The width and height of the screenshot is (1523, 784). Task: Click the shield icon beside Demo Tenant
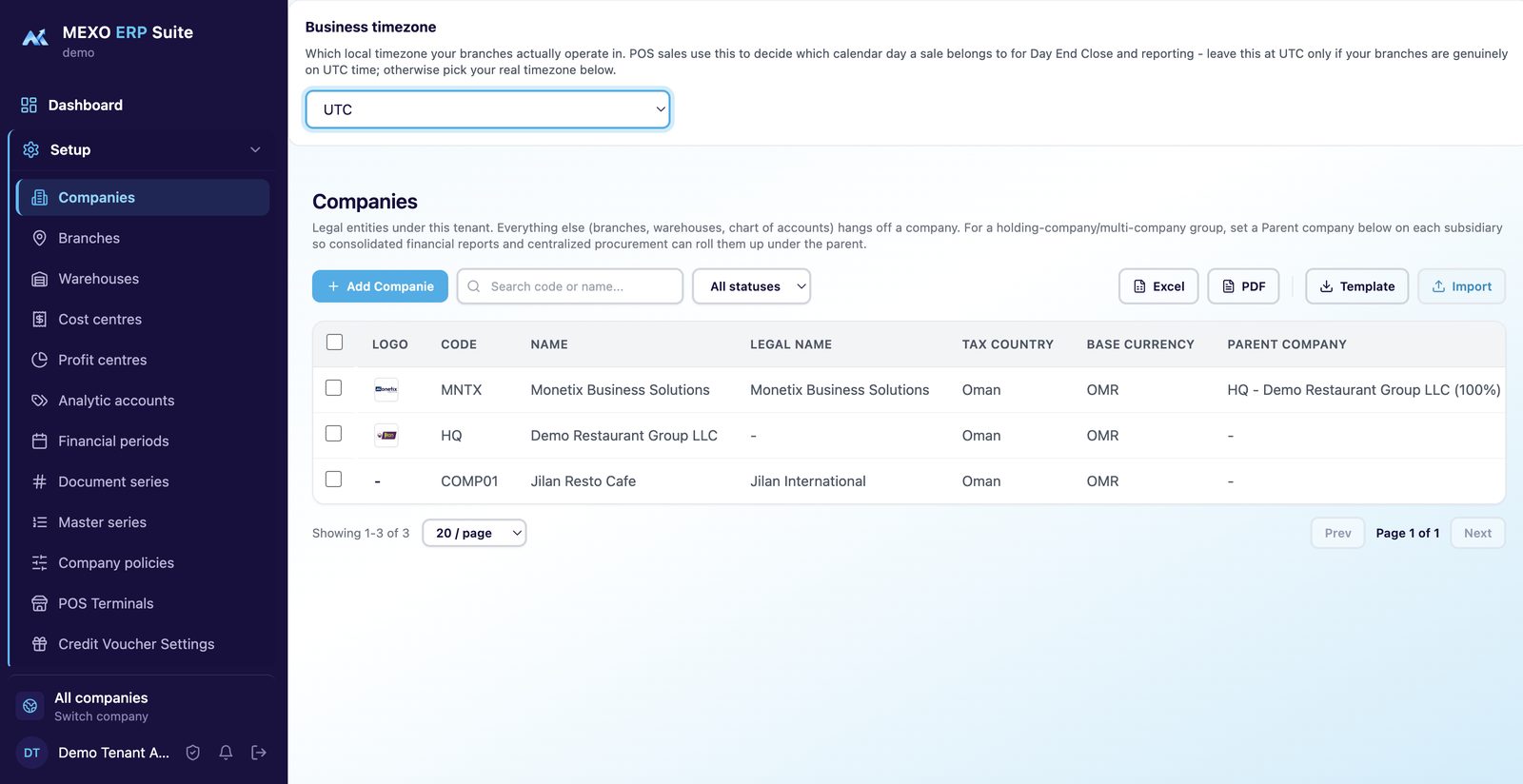click(x=193, y=753)
